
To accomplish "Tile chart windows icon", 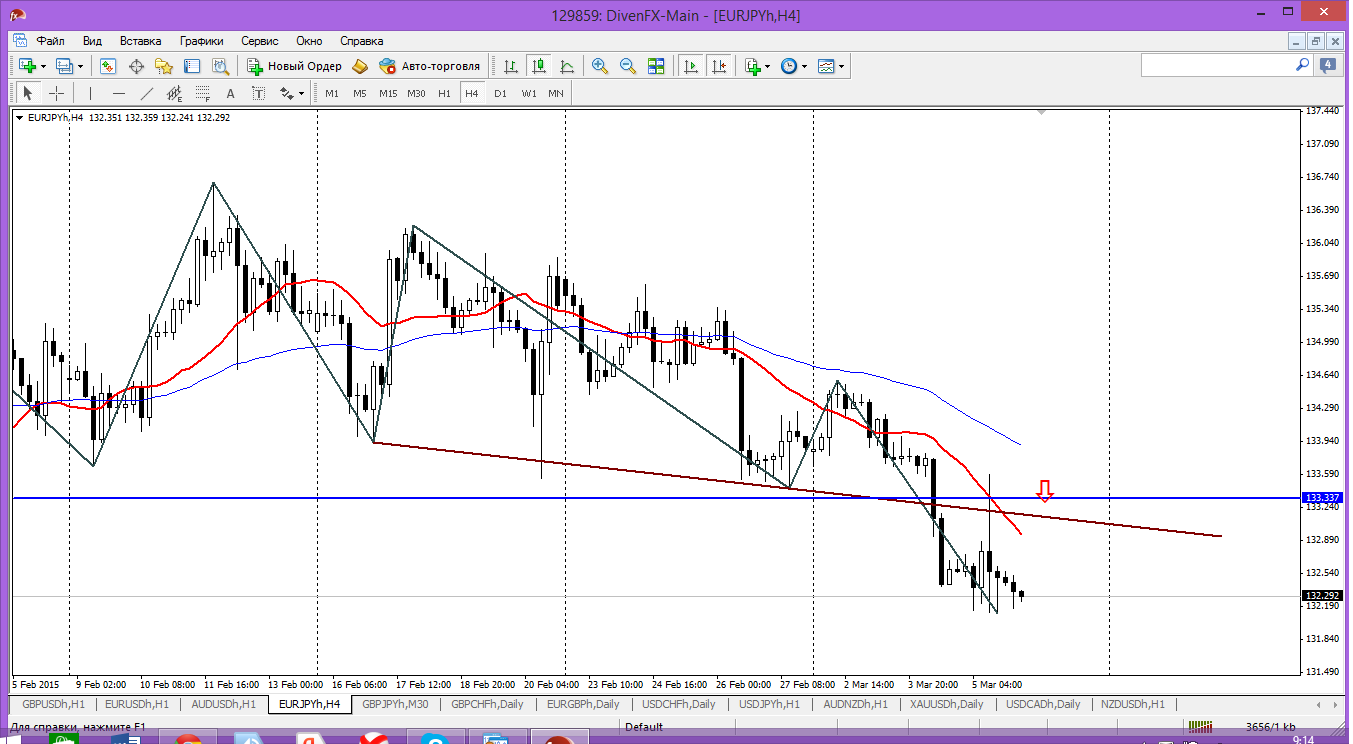I will coord(656,66).
